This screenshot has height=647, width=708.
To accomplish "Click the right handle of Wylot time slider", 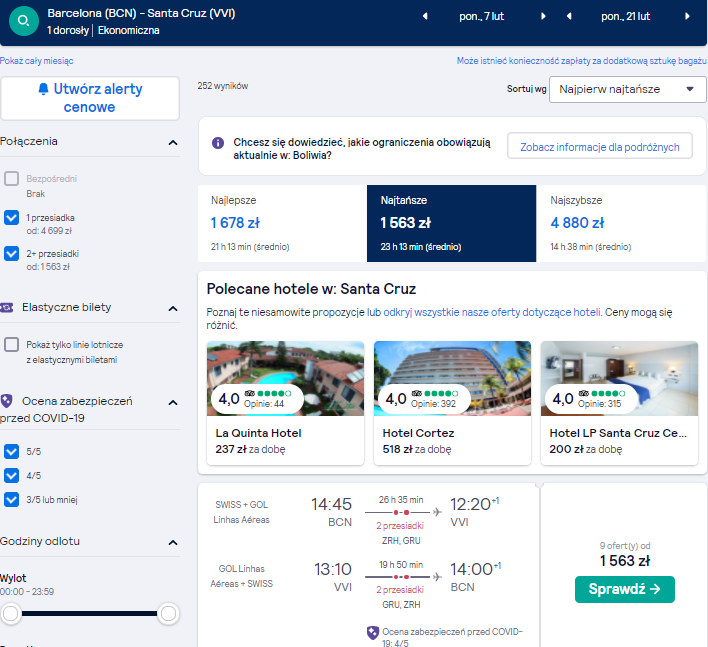I will coord(168,613).
